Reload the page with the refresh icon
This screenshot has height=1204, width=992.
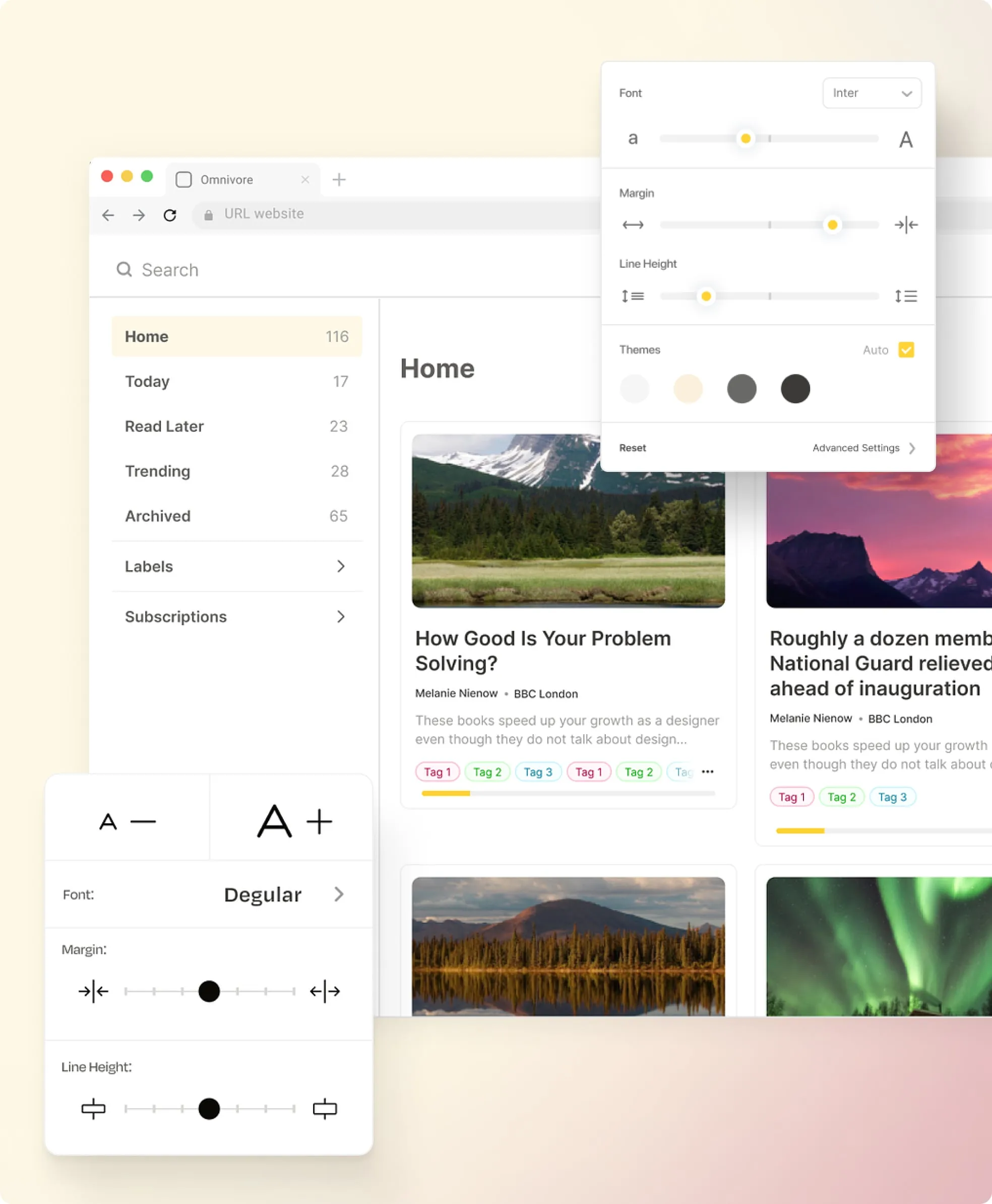[170, 215]
